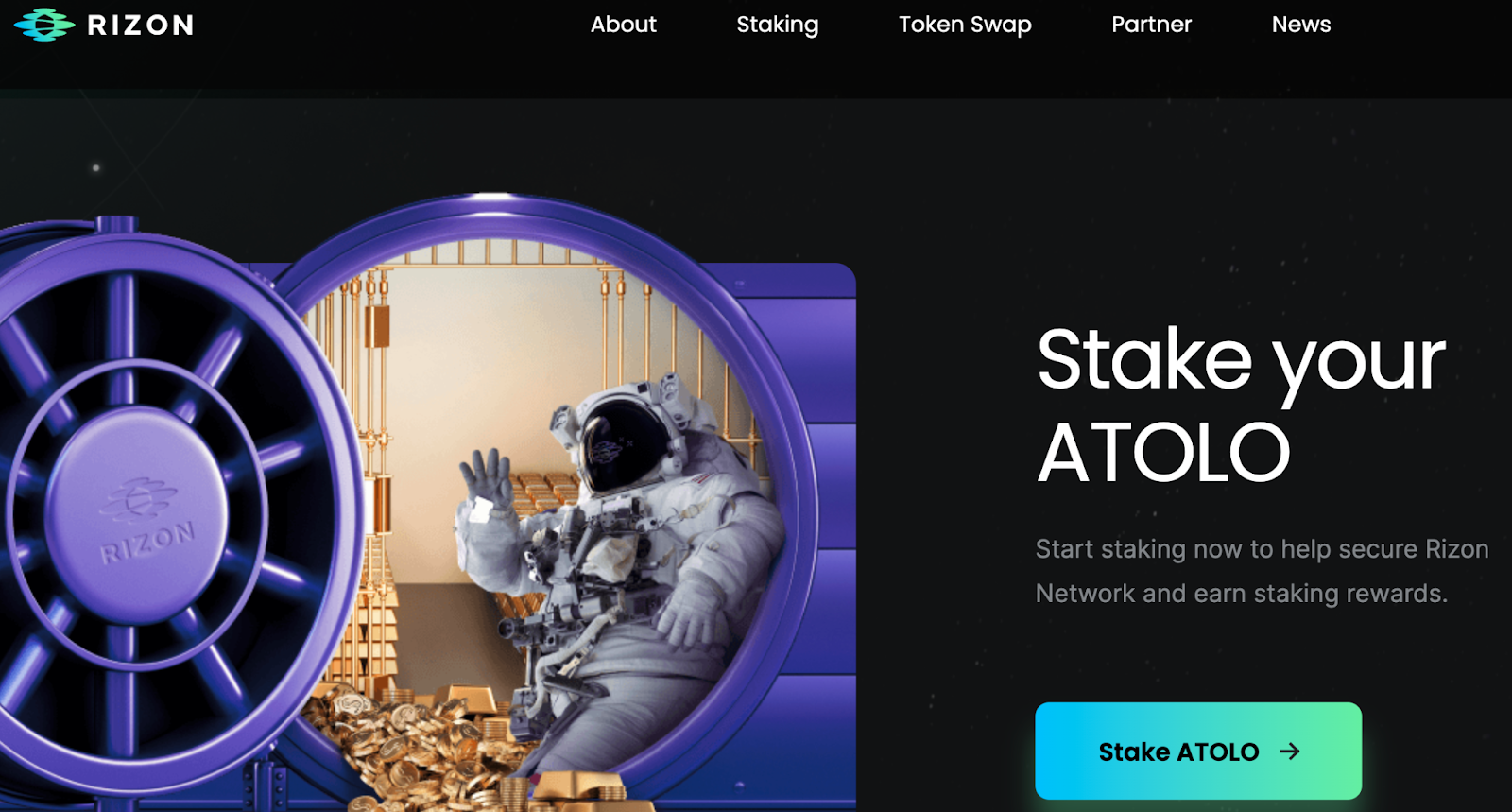Click the purple vault door rim handle on top
The height and width of the screenshot is (812, 1512).
click(117, 224)
